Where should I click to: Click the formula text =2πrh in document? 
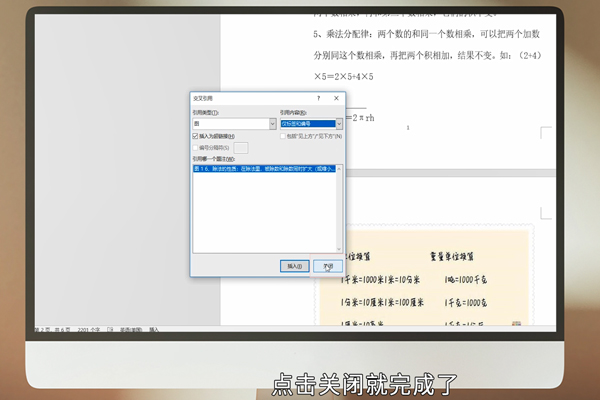[x=360, y=118]
